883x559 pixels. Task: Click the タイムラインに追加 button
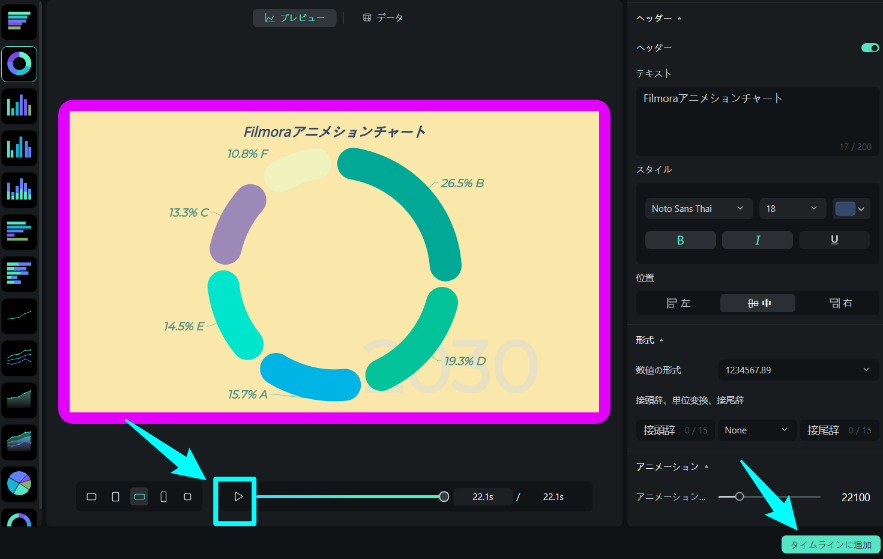(830, 545)
